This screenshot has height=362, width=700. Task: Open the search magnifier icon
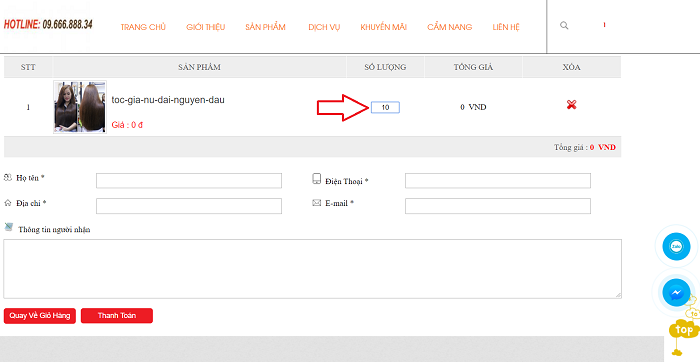point(564,25)
